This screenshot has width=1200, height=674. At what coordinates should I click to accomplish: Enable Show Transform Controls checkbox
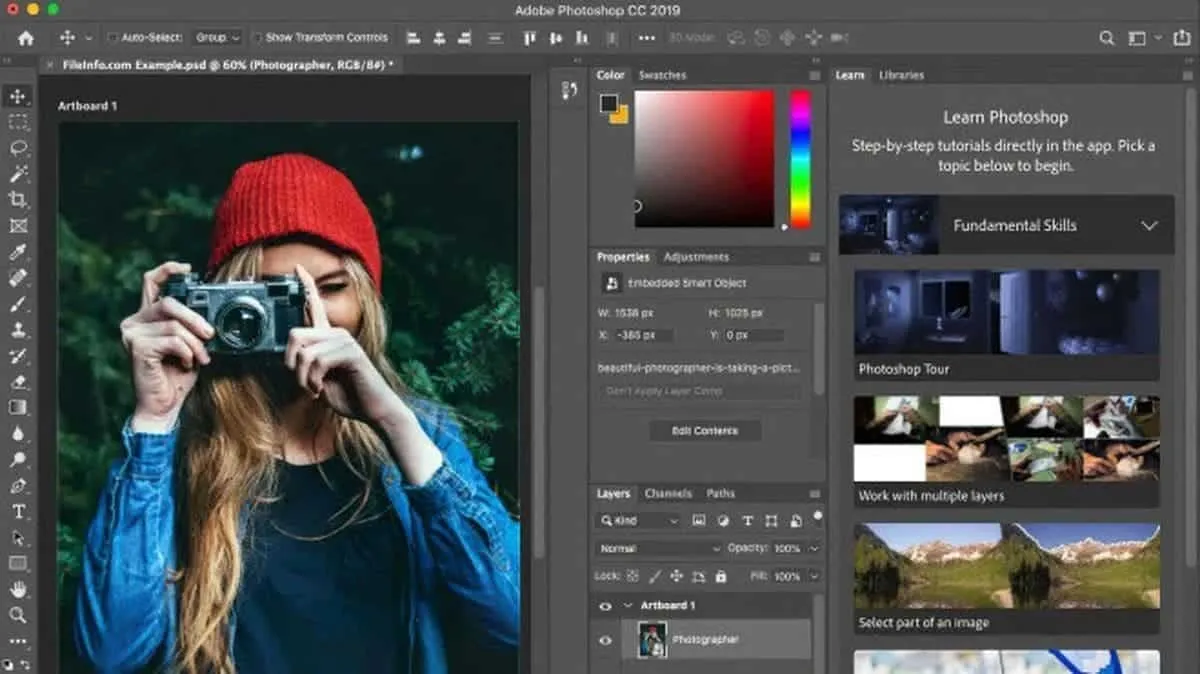(257, 38)
